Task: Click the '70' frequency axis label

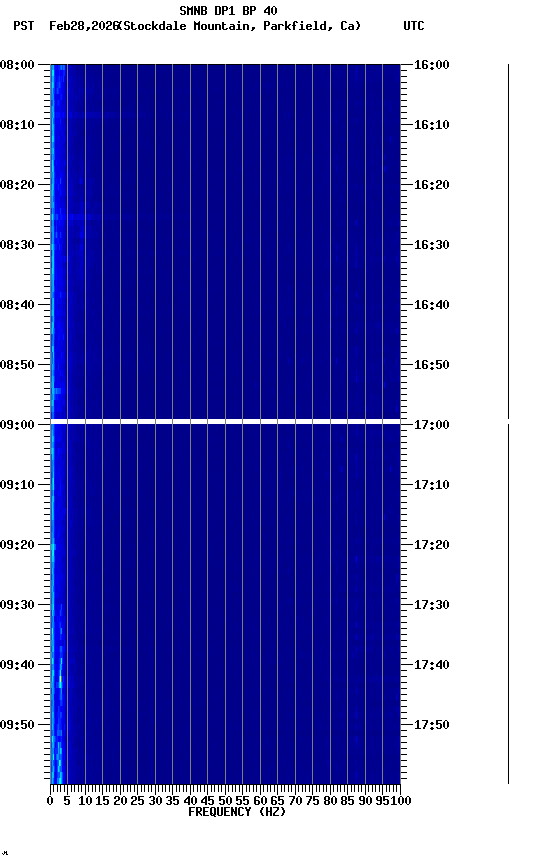Action: [295, 802]
